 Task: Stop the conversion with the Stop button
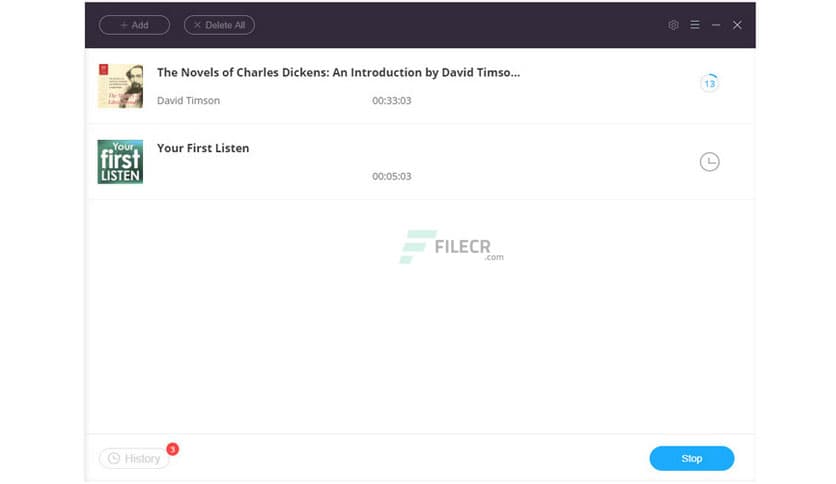pyautogui.click(x=691, y=458)
